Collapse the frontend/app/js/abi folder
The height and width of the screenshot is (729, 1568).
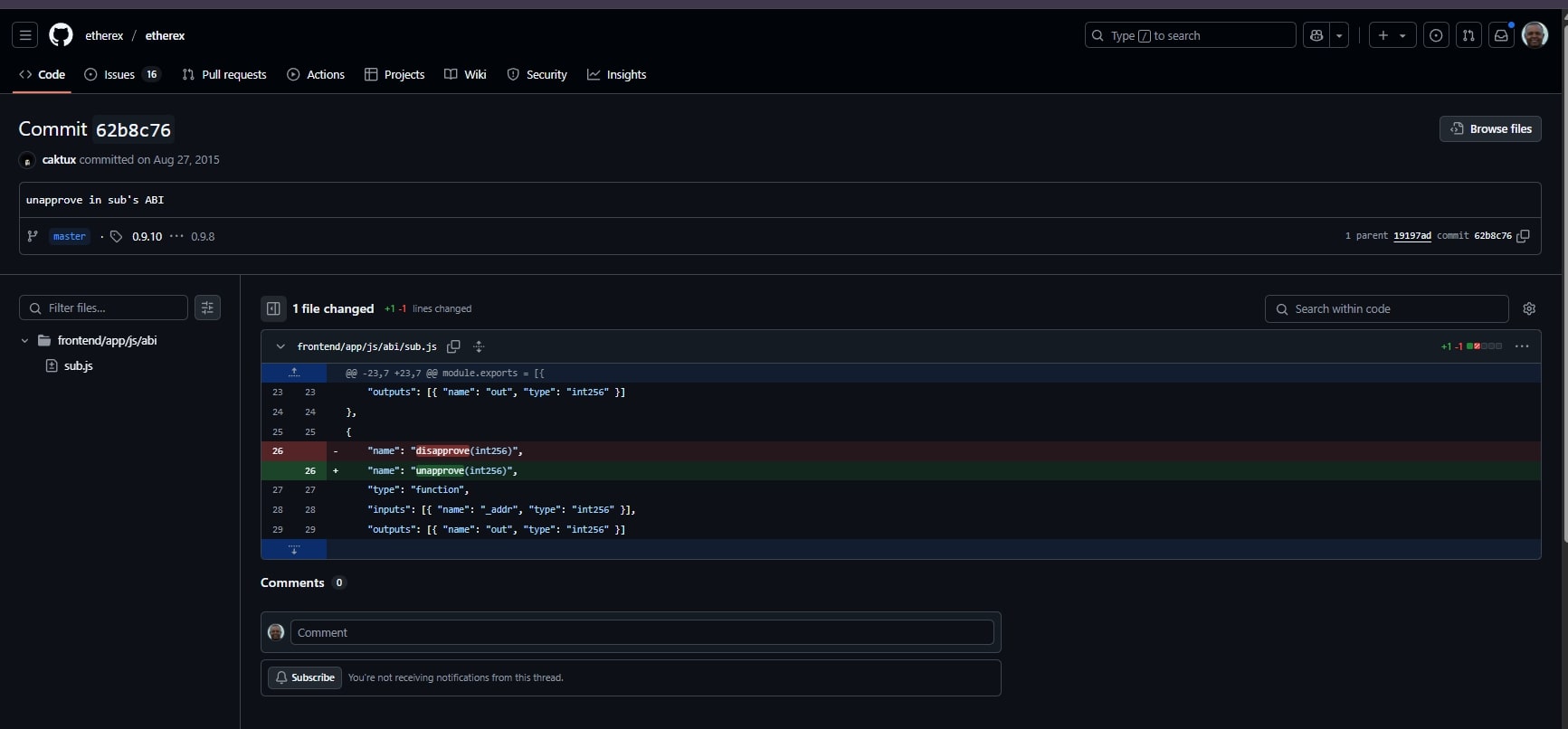24,341
